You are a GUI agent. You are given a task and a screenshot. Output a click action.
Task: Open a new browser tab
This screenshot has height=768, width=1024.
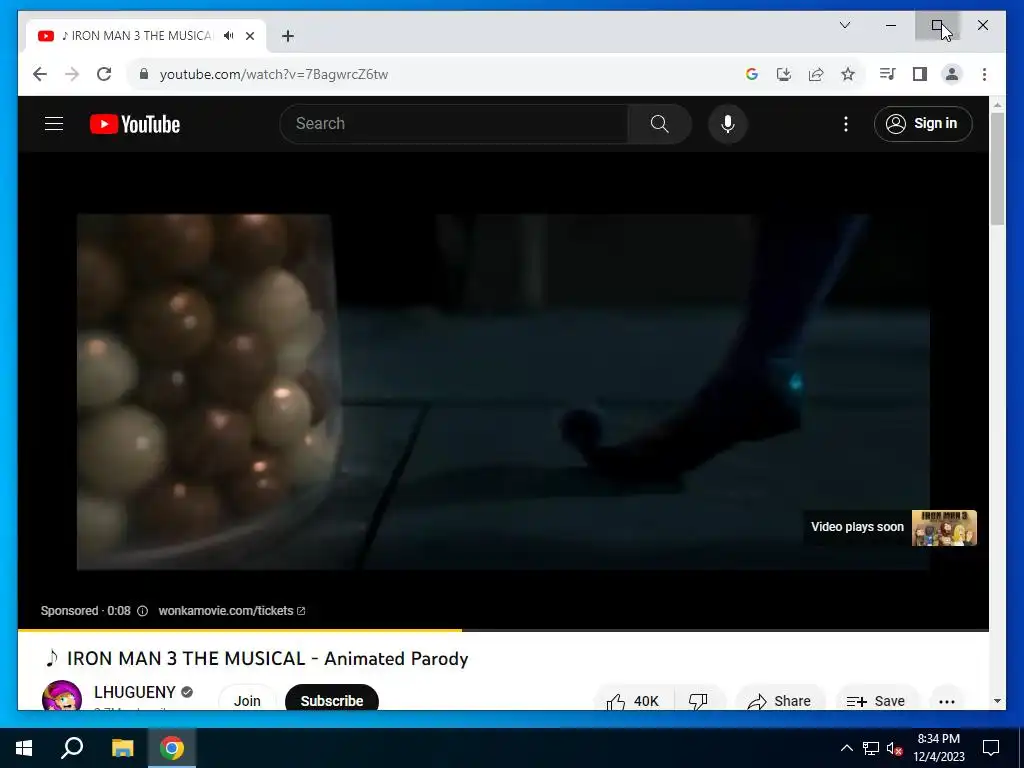[288, 36]
